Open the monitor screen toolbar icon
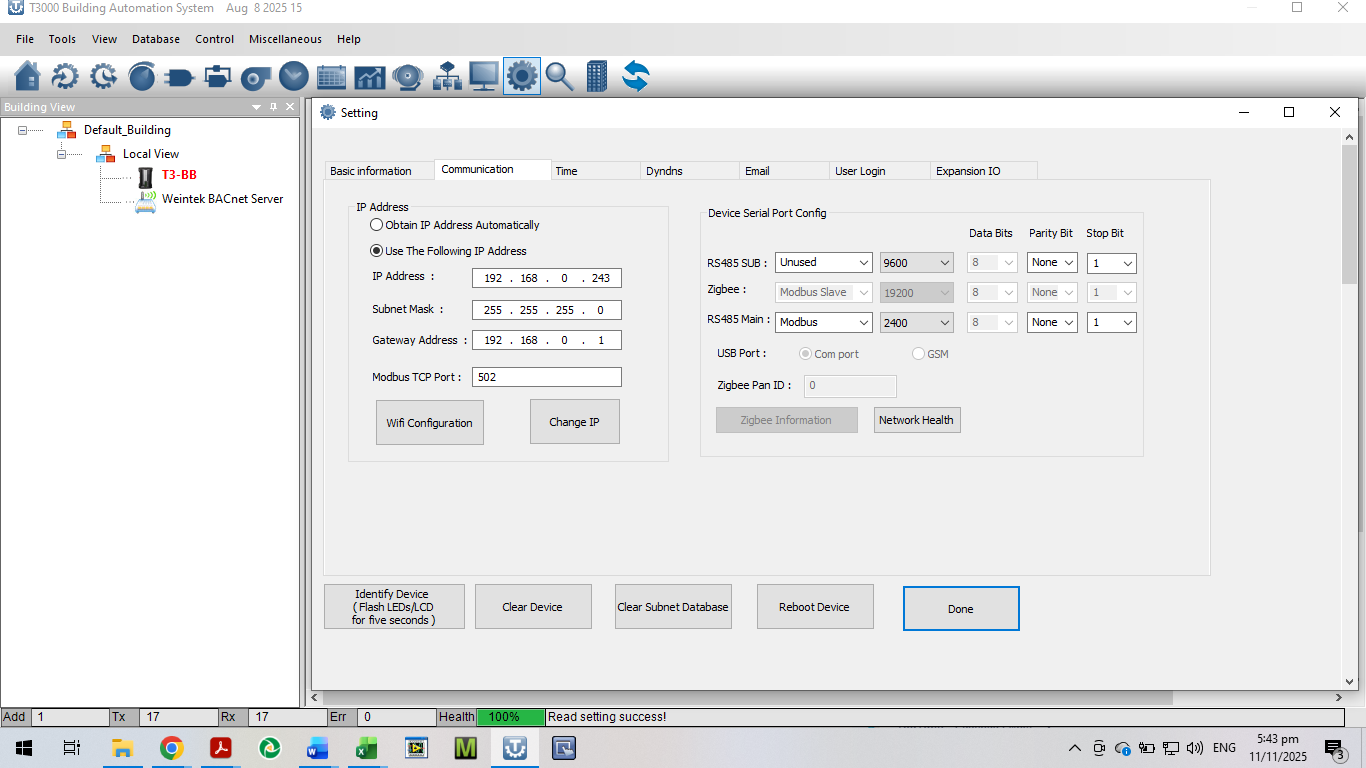The image size is (1366, 768). [x=483, y=76]
